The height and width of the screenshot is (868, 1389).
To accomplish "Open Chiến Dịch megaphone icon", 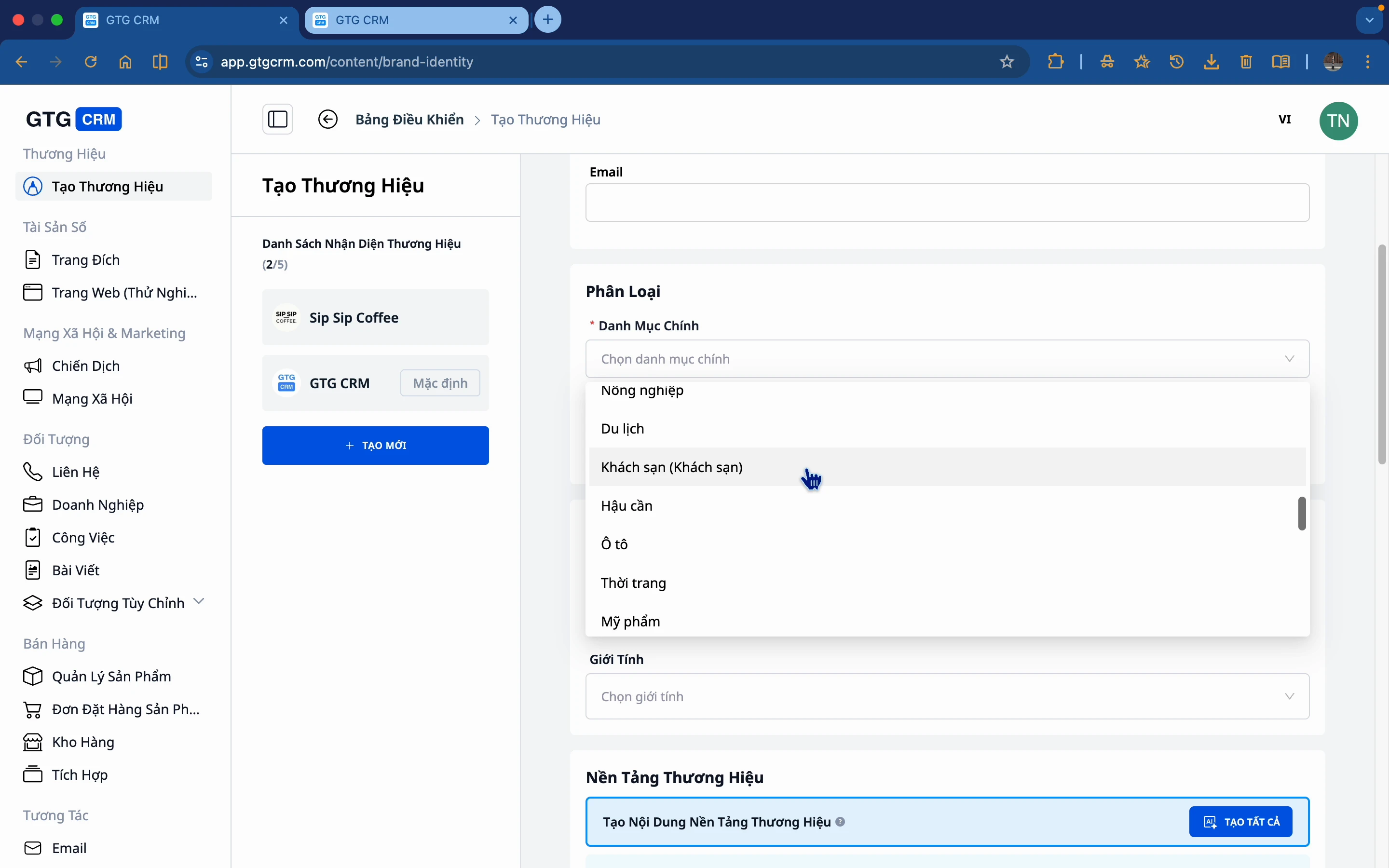I will click(33, 366).
